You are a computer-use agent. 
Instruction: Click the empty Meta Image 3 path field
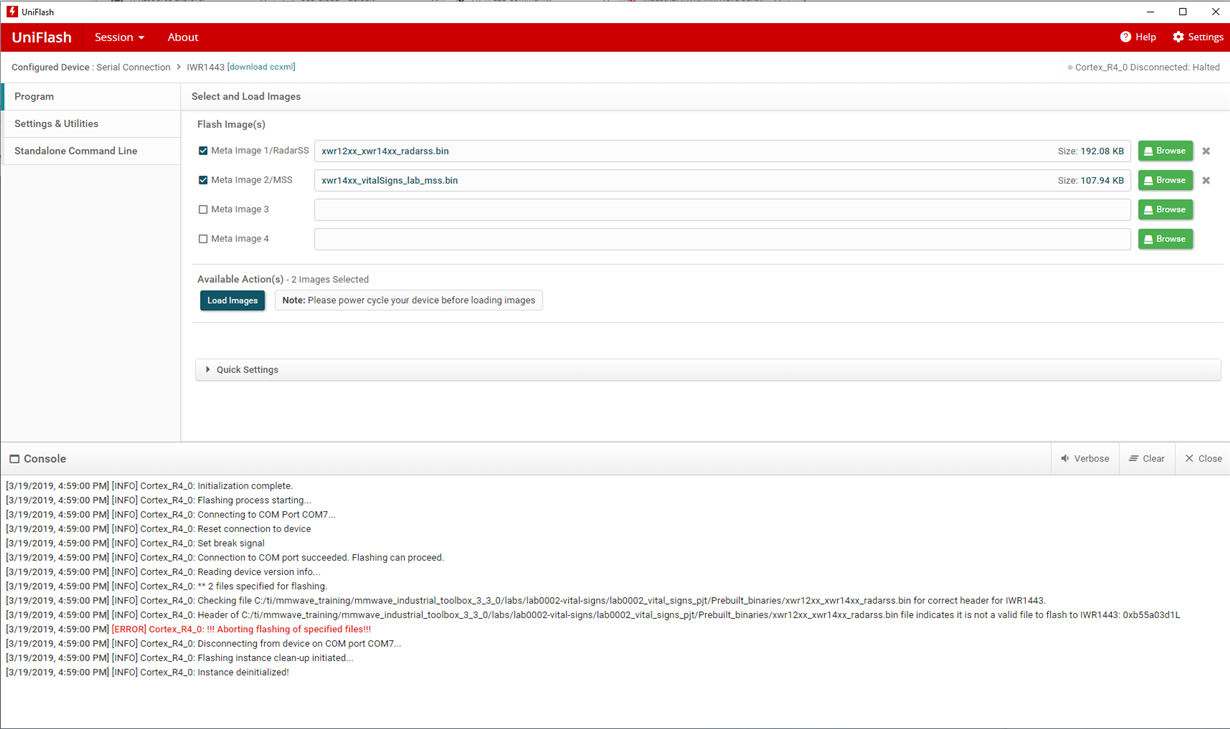pos(722,210)
